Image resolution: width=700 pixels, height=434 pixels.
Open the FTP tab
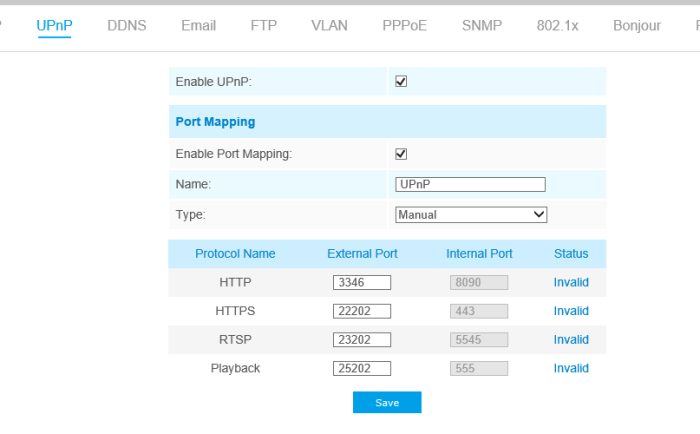coord(263,25)
